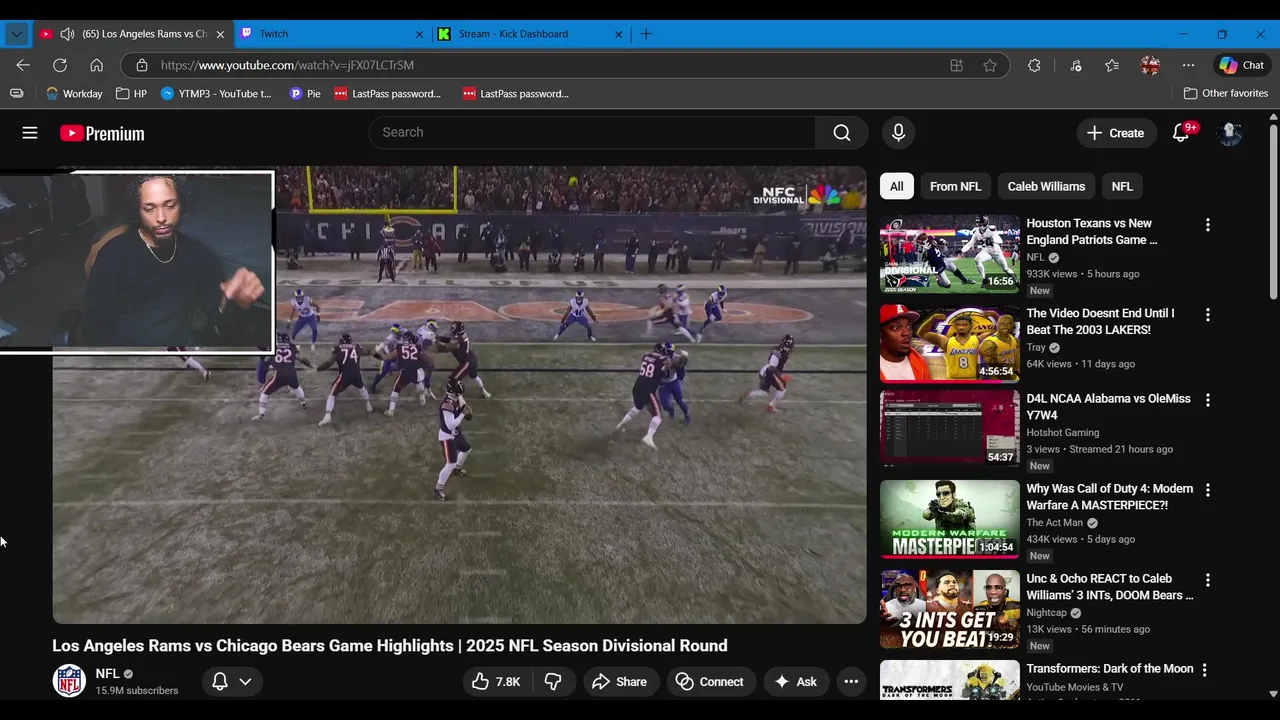Open browser extensions puzzle icon

coord(1034,65)
